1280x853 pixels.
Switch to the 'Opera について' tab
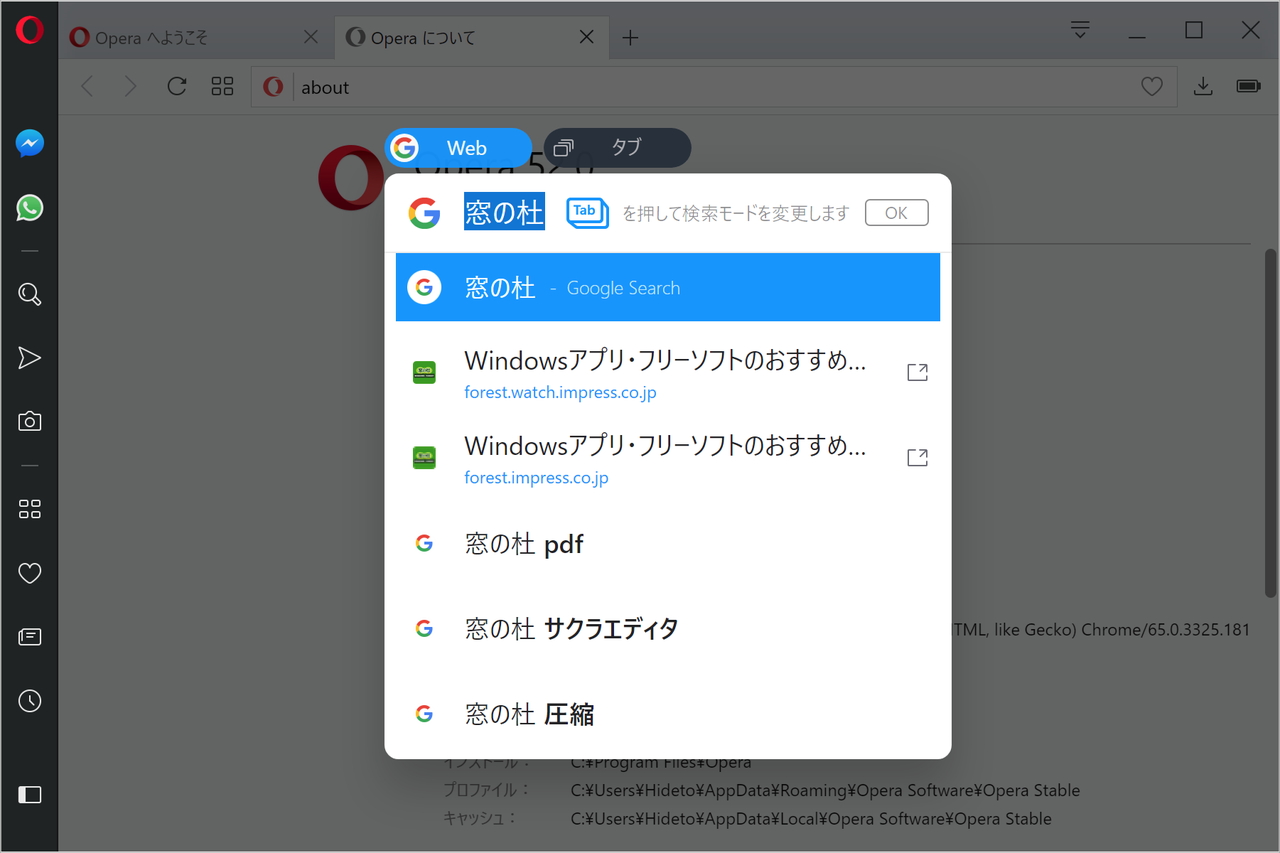[x=470, y=37]
